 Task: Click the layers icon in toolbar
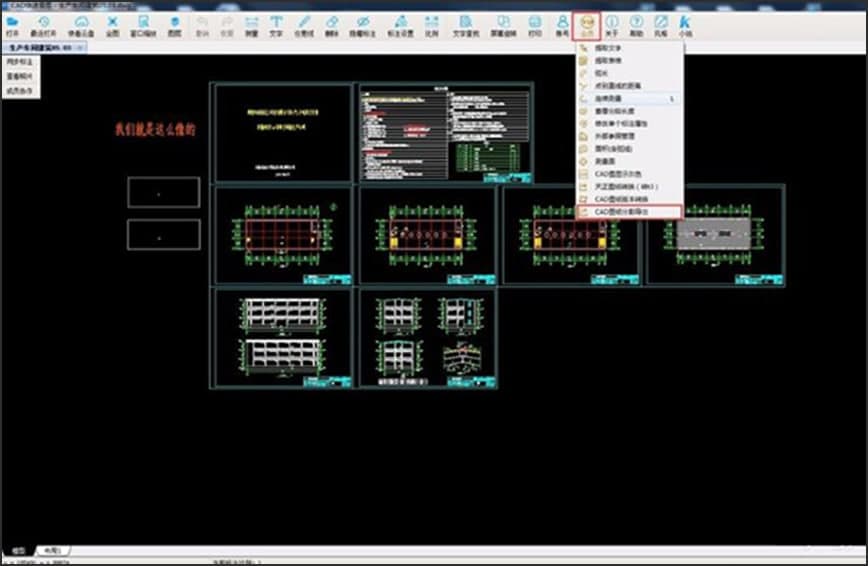click(x=175, y=24)
